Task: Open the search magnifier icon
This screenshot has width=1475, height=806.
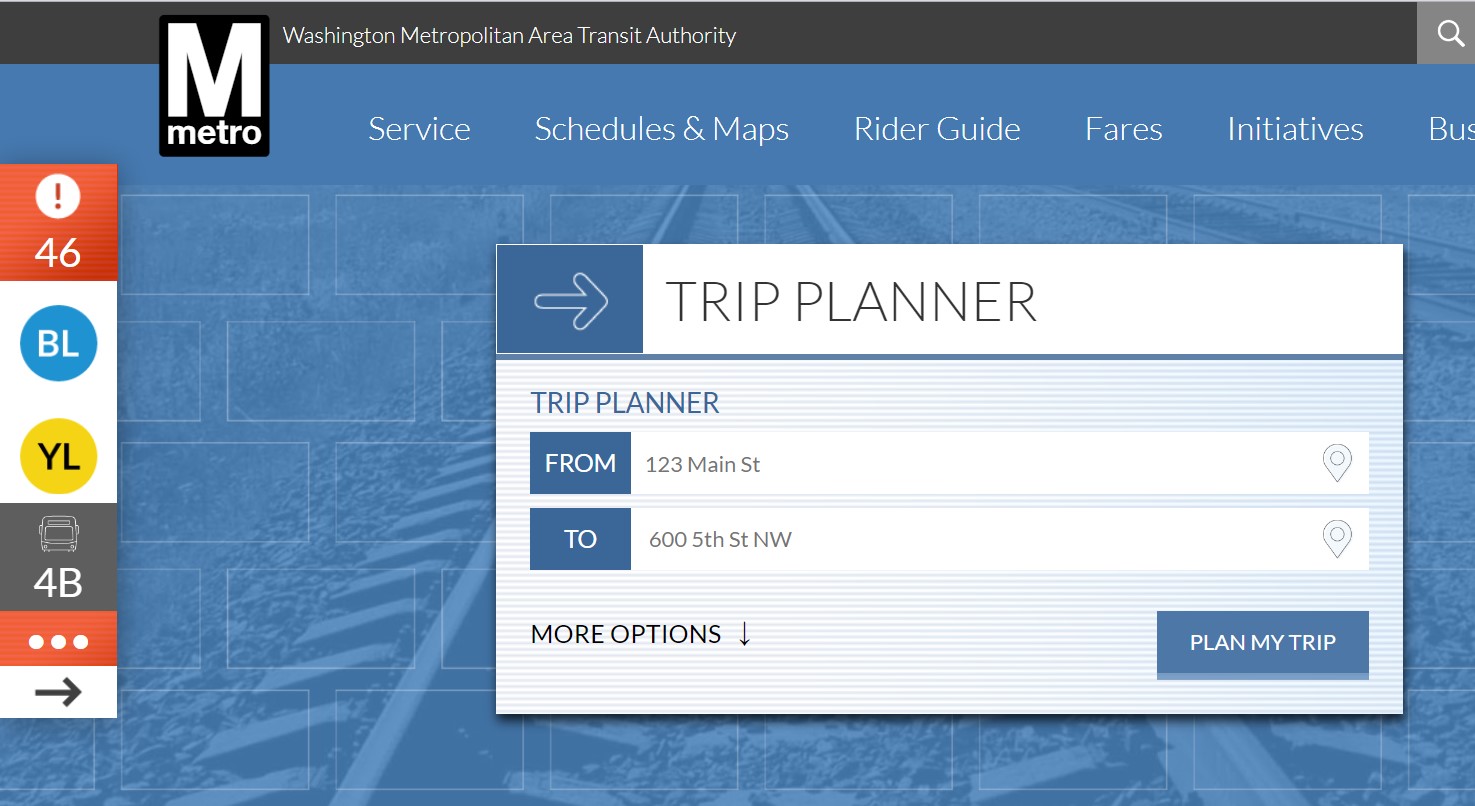Action: coord(1449,33)
